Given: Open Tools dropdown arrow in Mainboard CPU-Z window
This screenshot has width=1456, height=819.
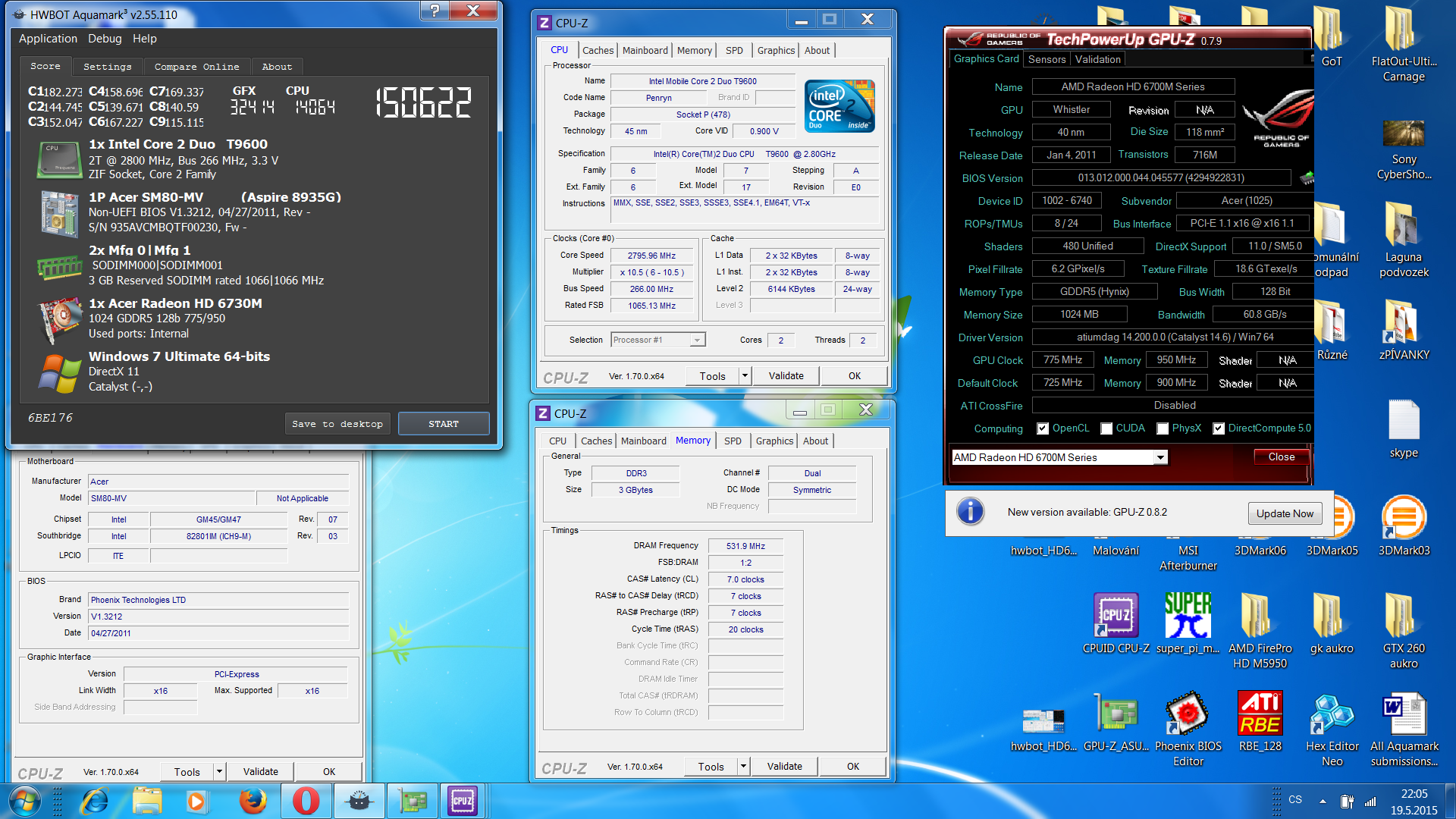Looking at the screenshot, I should pyautogui.click(x=219, y=771).
